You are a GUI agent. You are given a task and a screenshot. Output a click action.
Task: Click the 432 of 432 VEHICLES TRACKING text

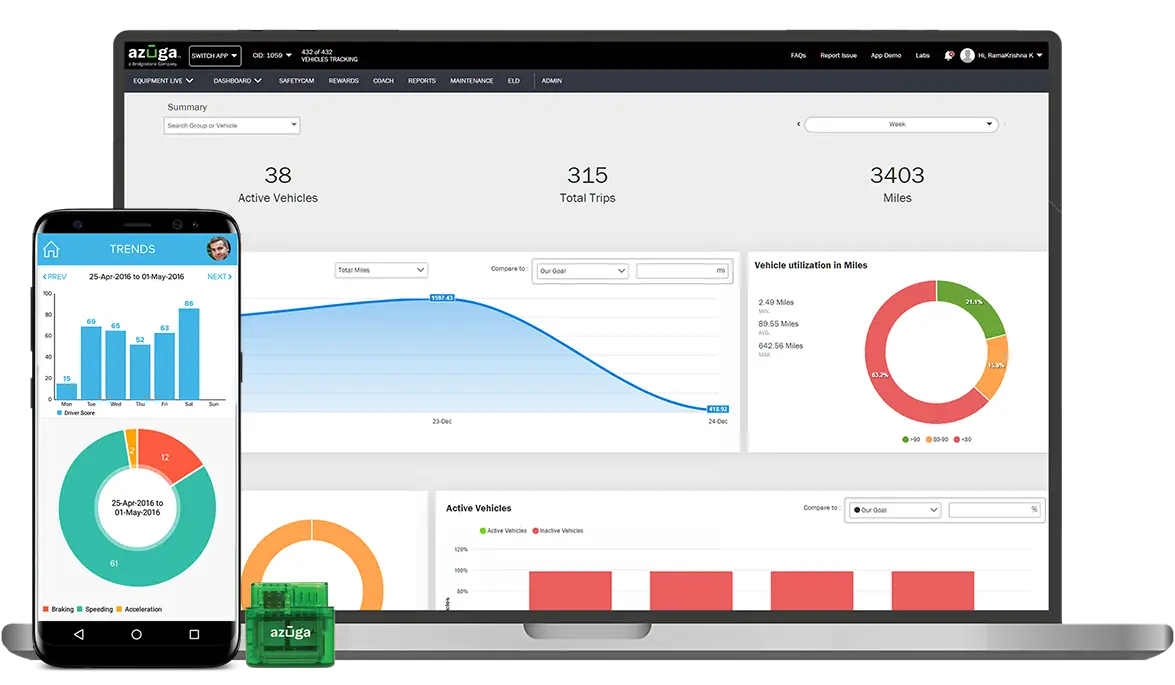point(330,55)
